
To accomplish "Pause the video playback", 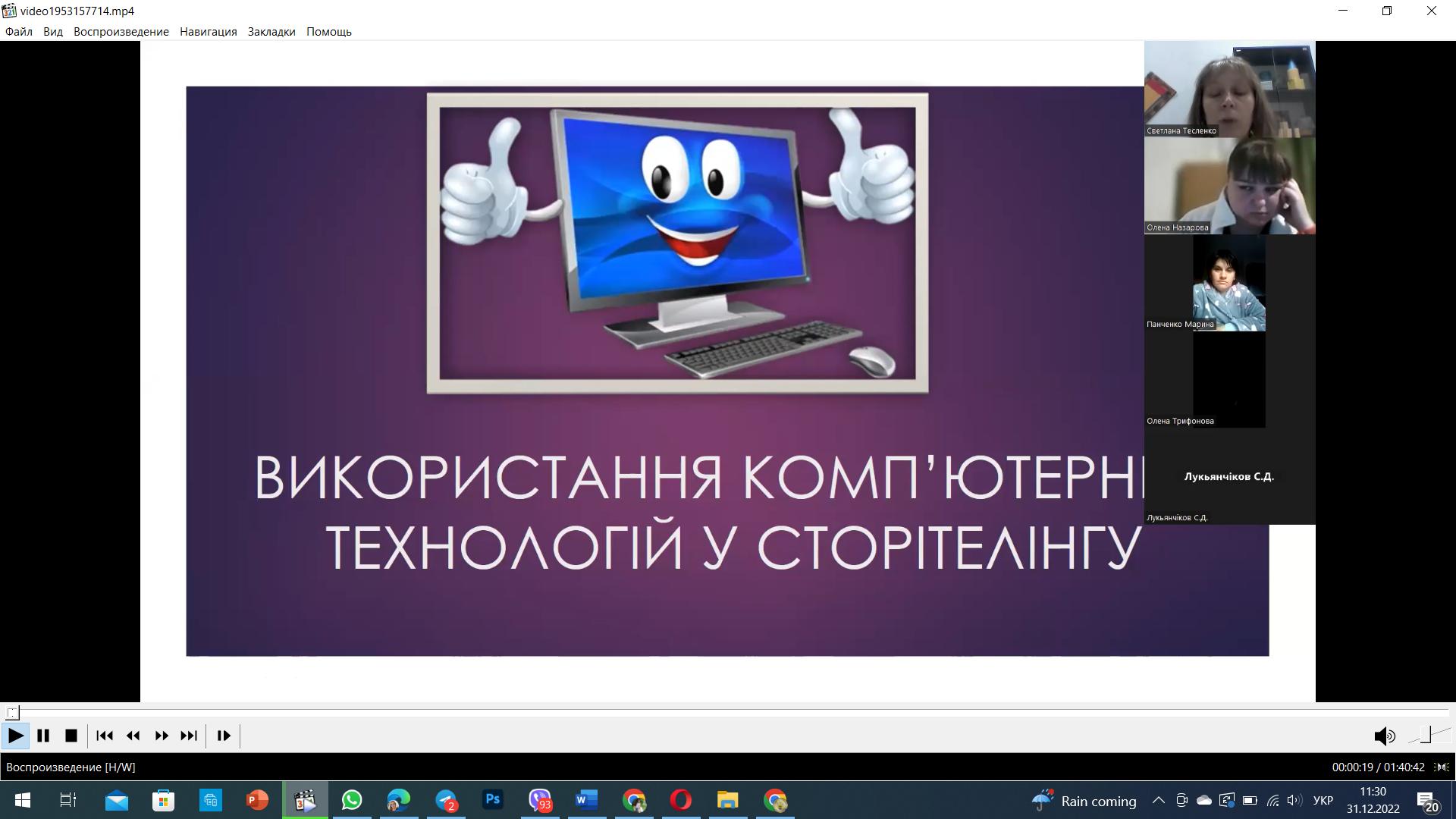I will (43, 736).
